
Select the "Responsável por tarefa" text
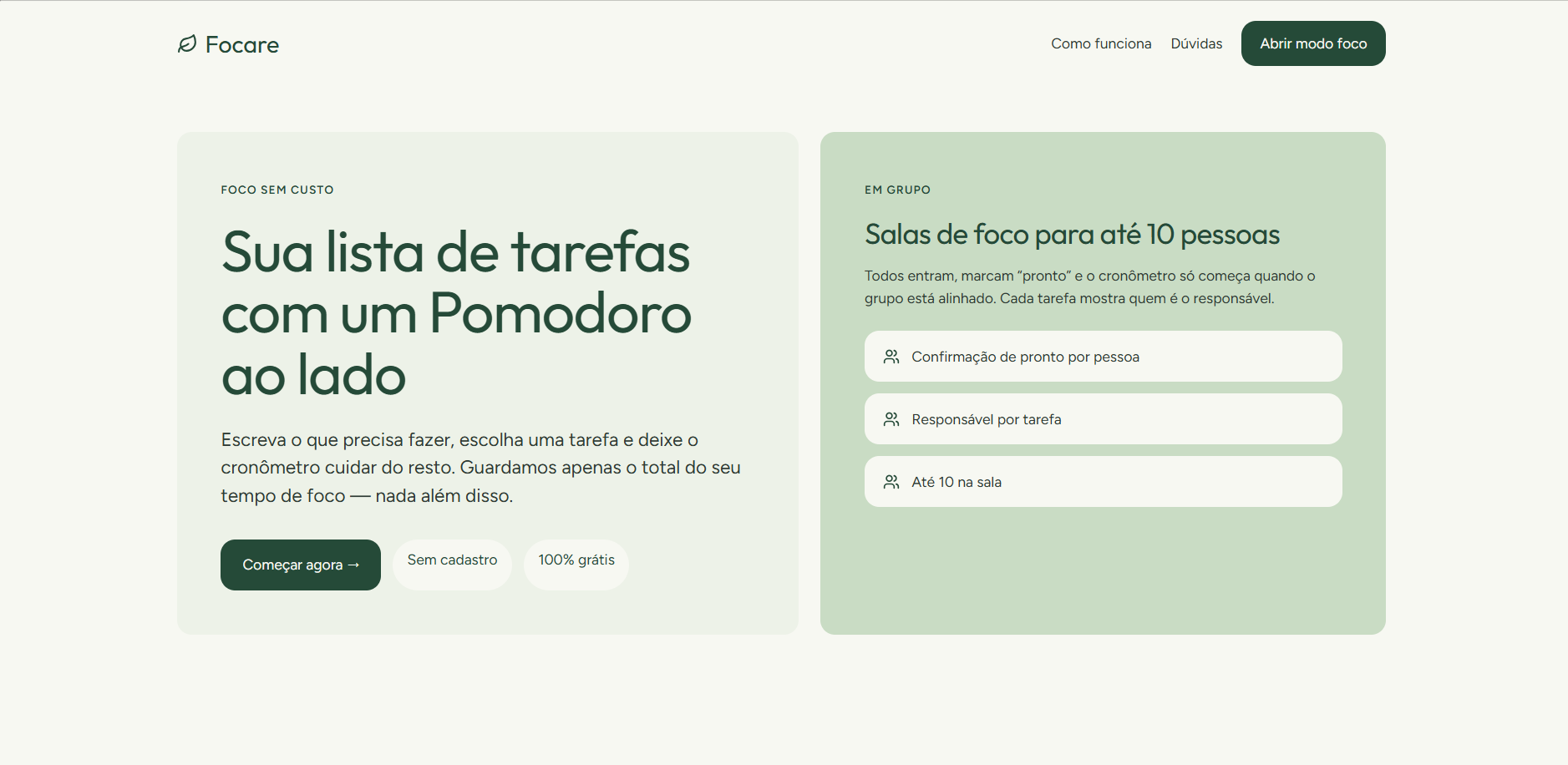(987, 419)
